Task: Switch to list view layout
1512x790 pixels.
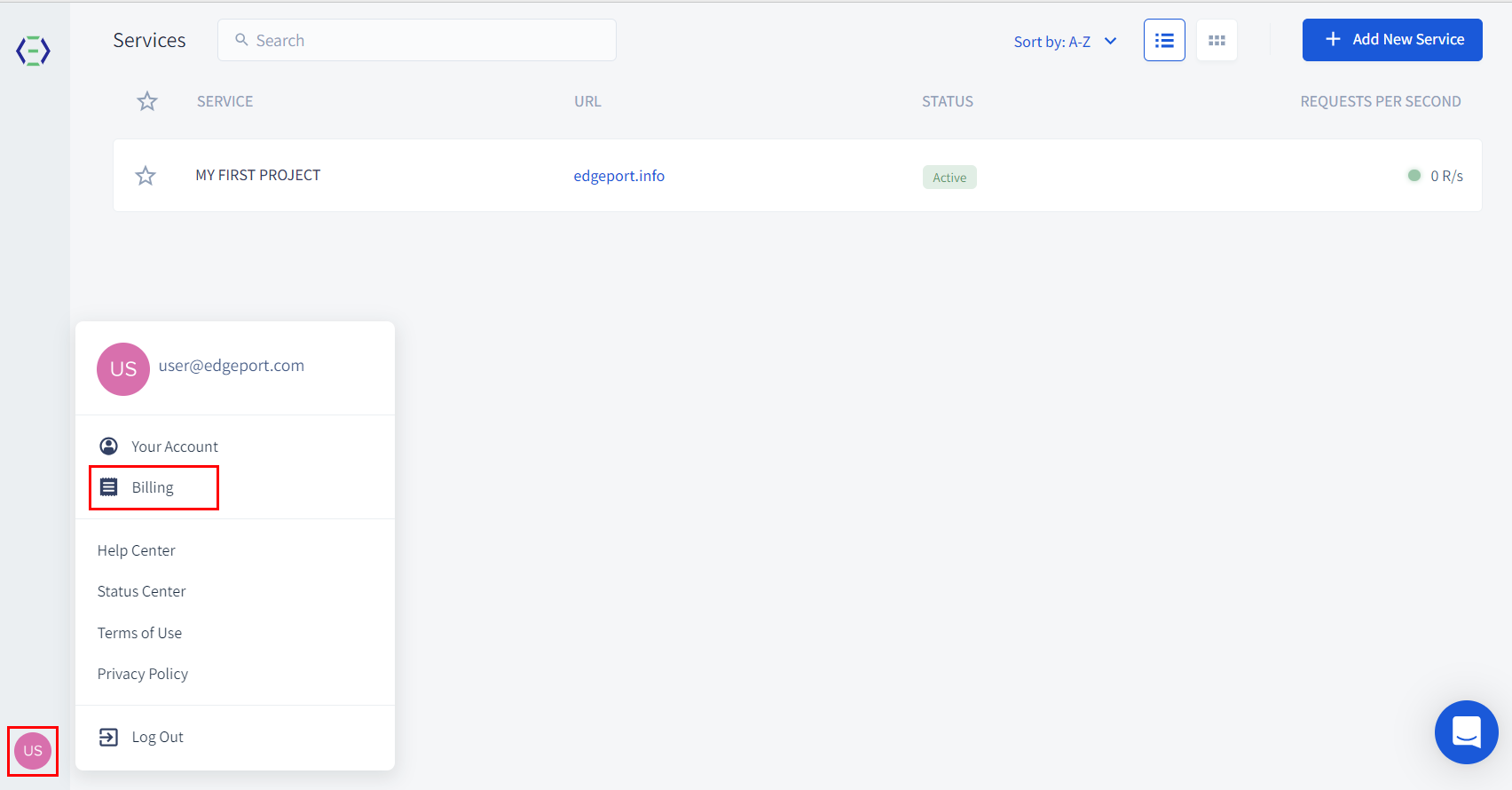Action: [x=1164, y=40]
